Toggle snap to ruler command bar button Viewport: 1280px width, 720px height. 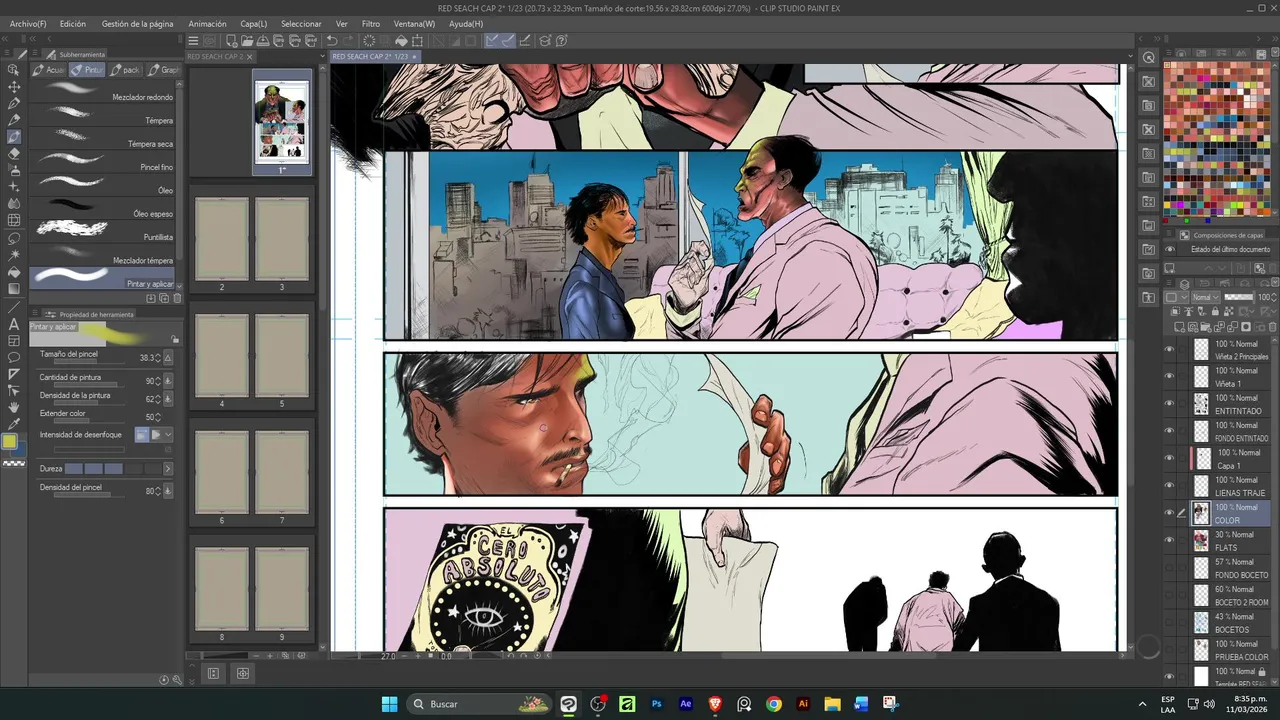pos(492,41)
